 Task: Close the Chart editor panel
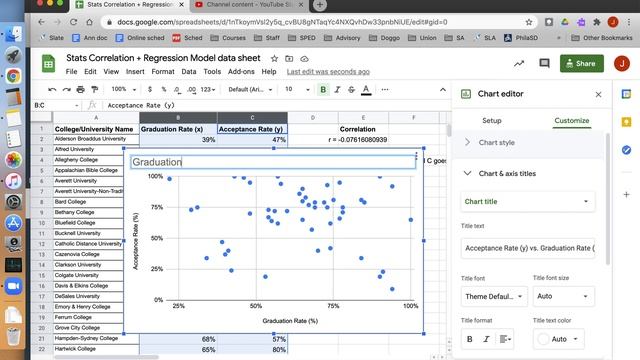click(598, 94)
